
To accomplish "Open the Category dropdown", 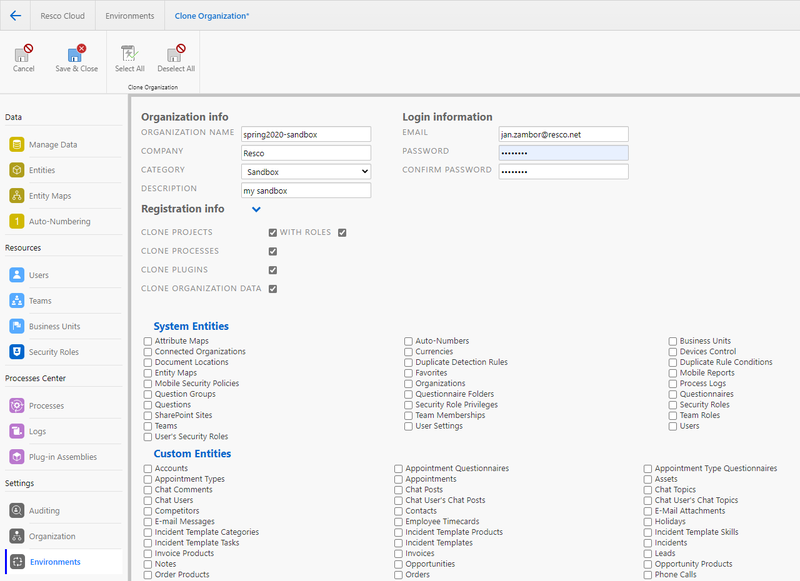I will click(x=305, y=171).
